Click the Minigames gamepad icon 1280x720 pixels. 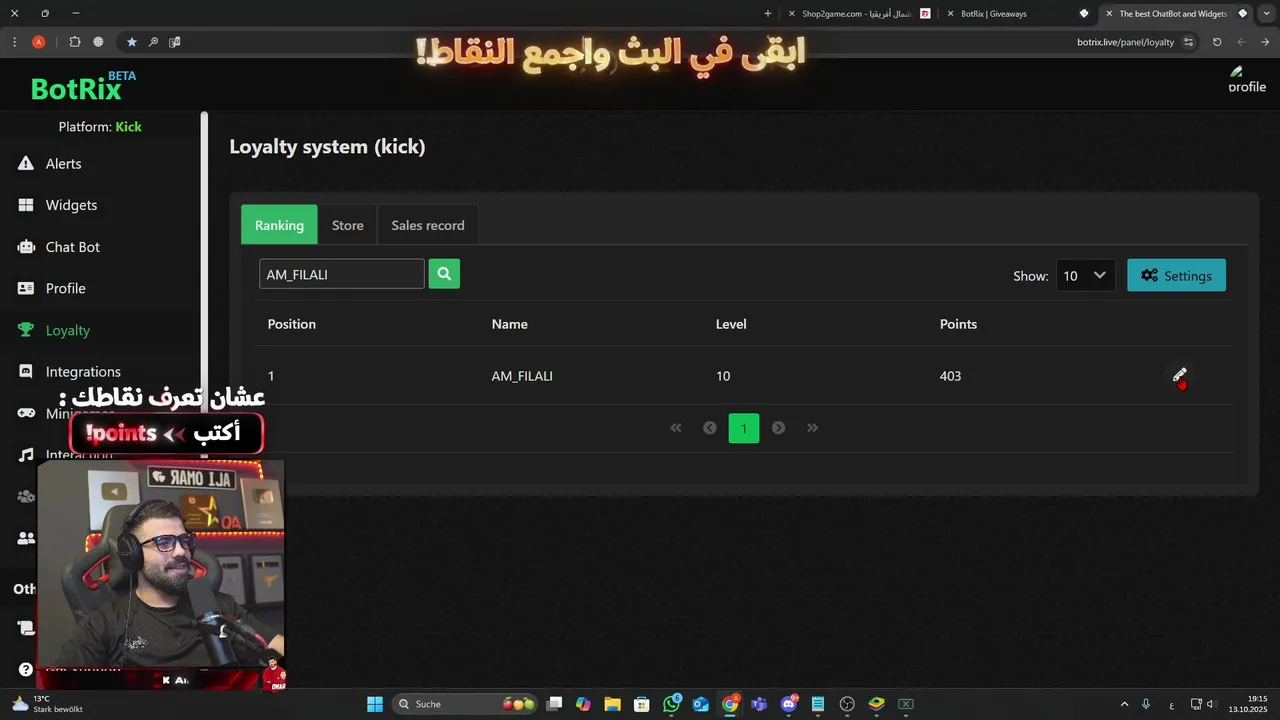click(26, 413)
